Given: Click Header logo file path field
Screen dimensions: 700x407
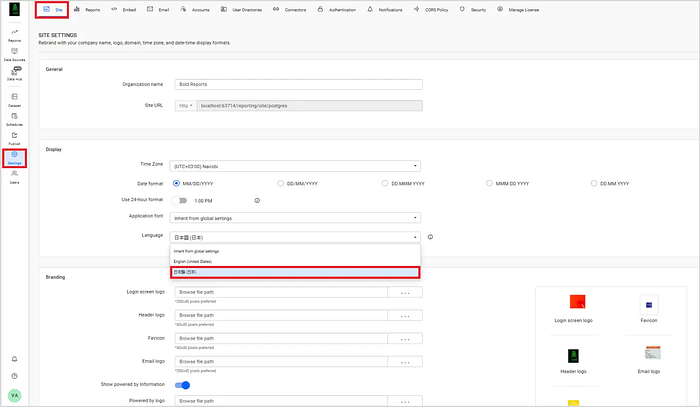Looking at the screenshot, I should [x=281, y=315].
